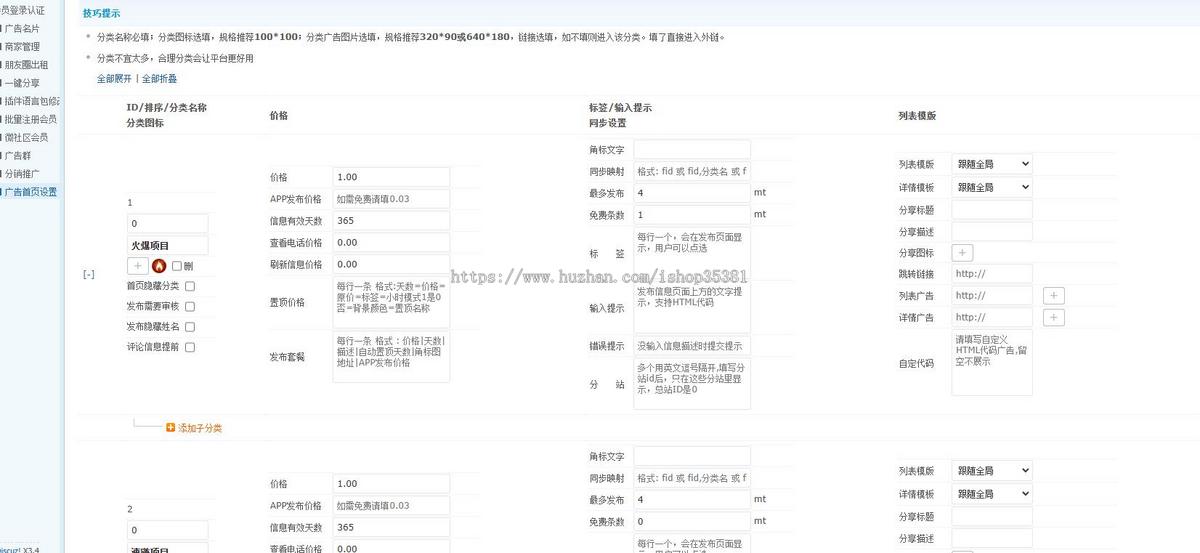Open 一键分享 in the sidebar

click(x=23, y=82)
